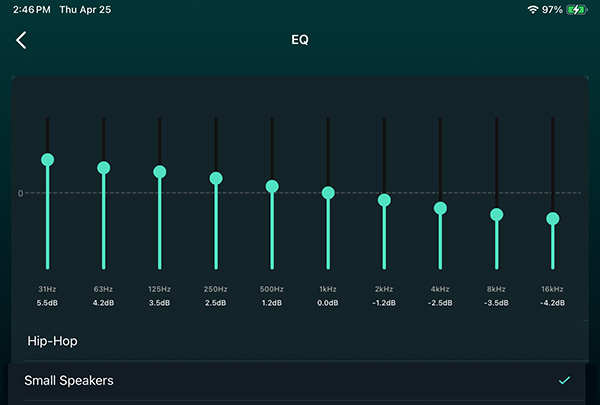
Task: Tap the -4.2dB gain value label
Action: [x=552, y=302]
